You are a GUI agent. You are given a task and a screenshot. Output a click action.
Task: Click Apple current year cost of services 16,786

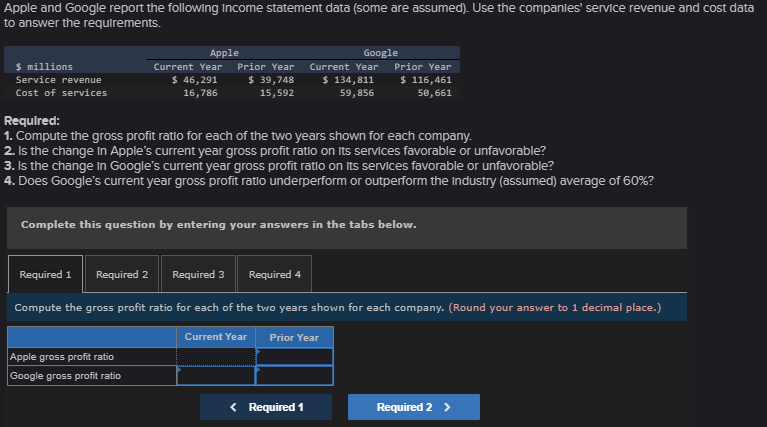coord(200,93)
